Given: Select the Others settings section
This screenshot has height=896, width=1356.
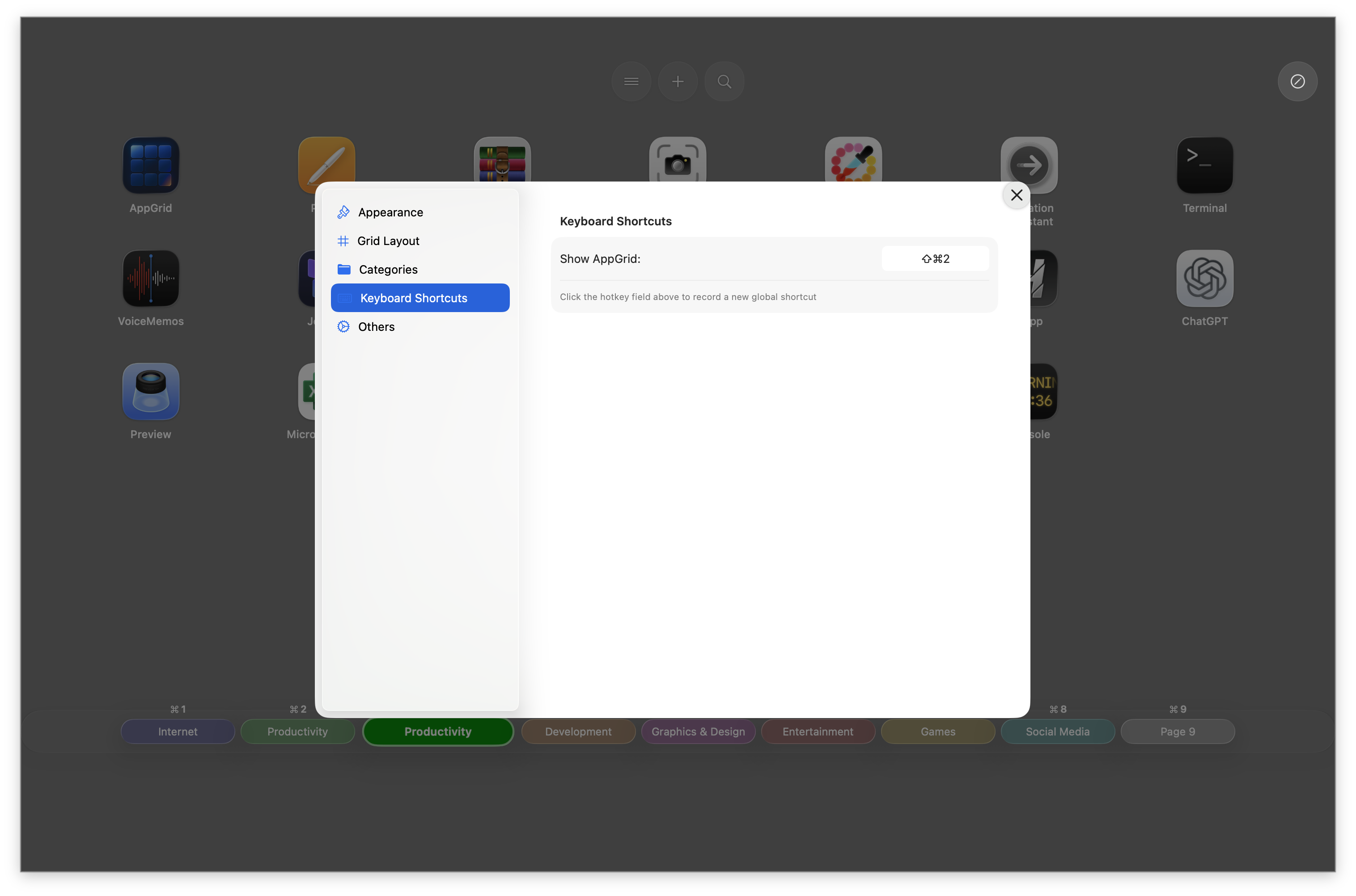Looking at the screenshot, I should pos(376,326).
